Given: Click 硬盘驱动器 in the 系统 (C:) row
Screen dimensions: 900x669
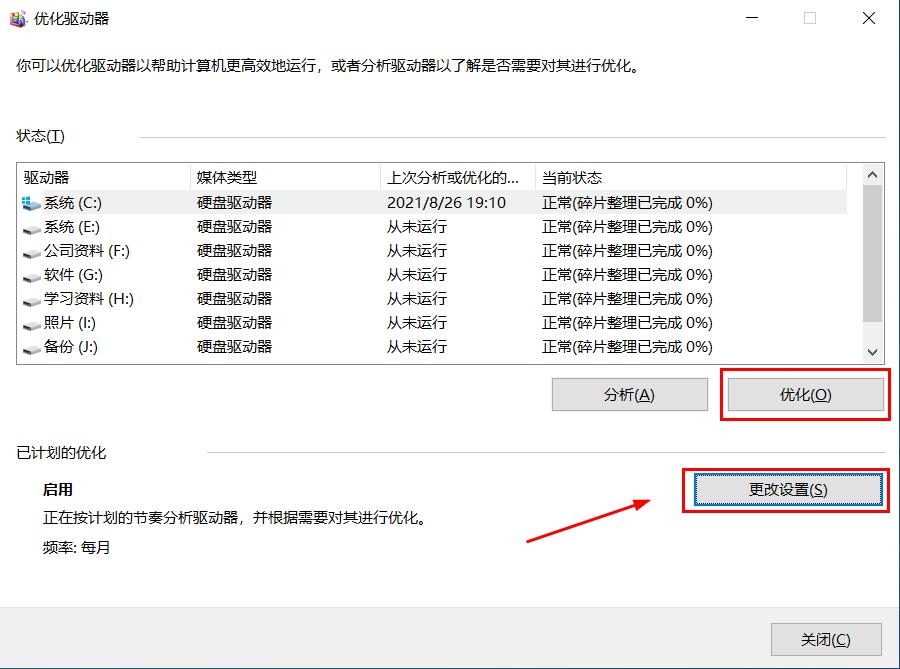Looking at the screenshot, I should [x=234, y=203].
